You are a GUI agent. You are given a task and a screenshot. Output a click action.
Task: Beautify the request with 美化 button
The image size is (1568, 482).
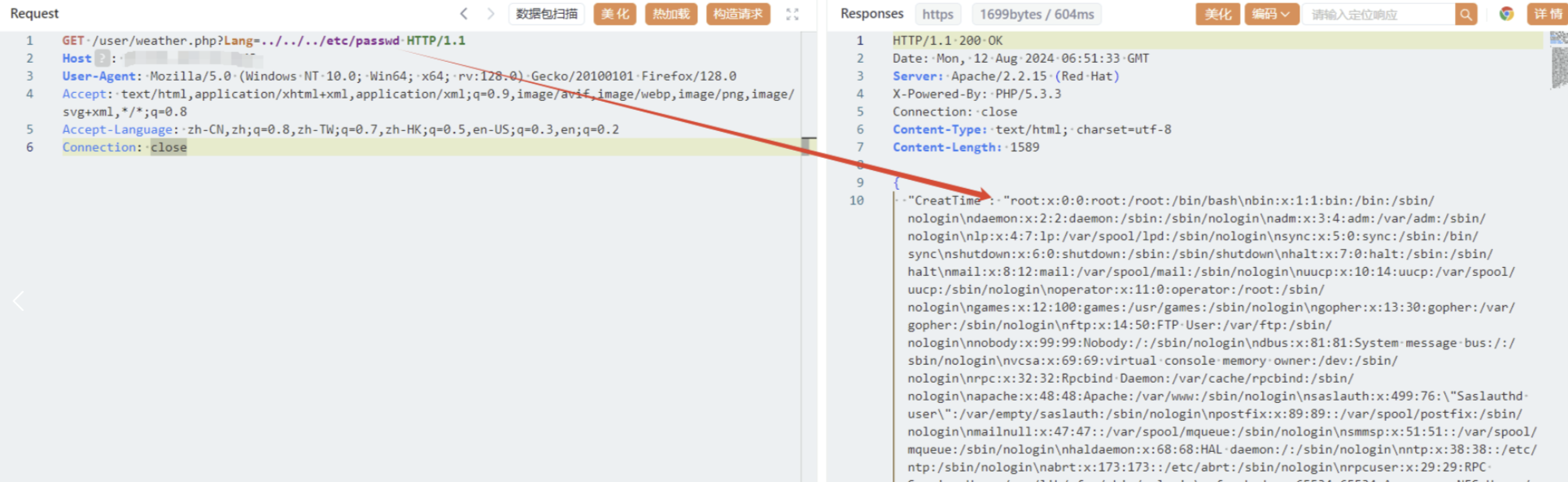(614, 14)
